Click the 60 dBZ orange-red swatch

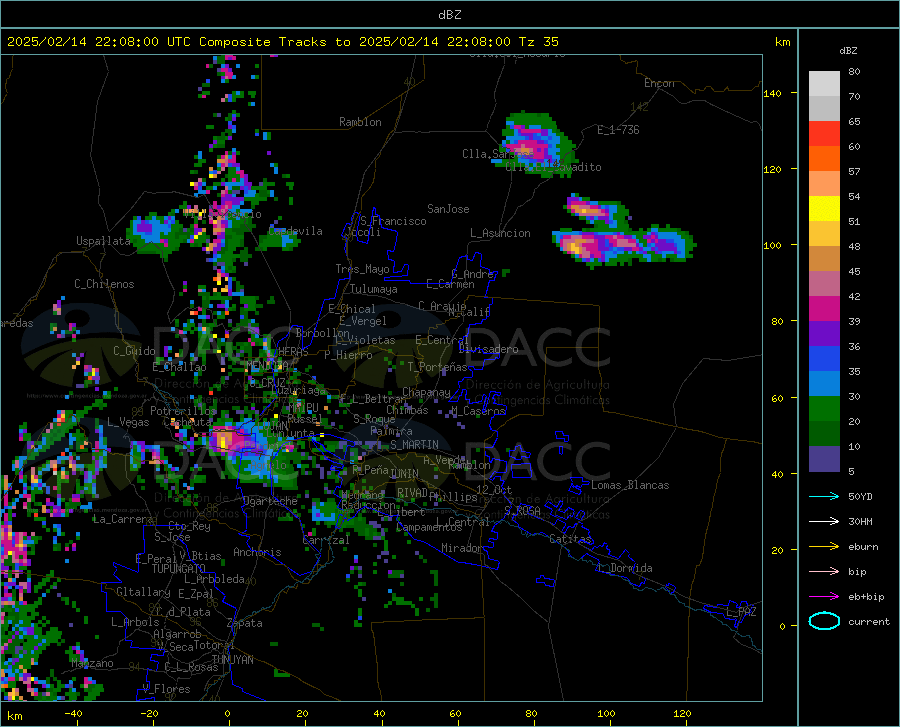click(x=824, y=158)
